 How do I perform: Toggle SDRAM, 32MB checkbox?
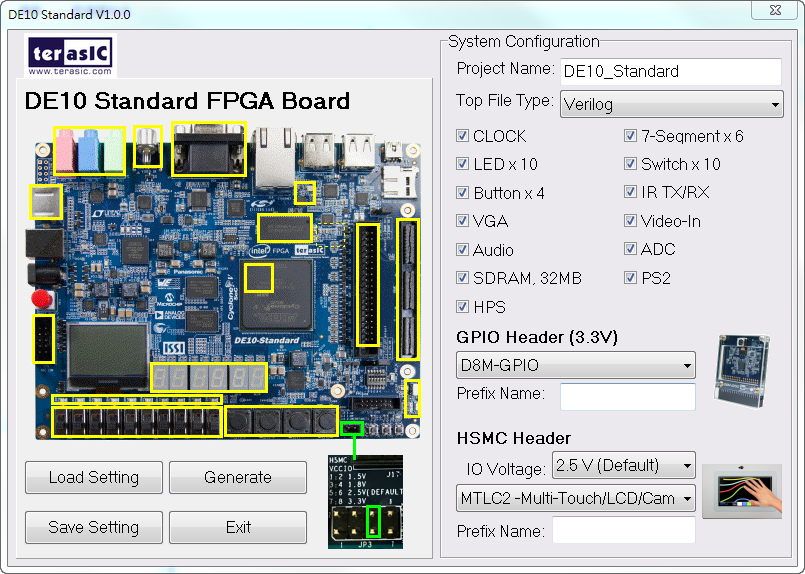pyautogui.click(x=462, y=278)
